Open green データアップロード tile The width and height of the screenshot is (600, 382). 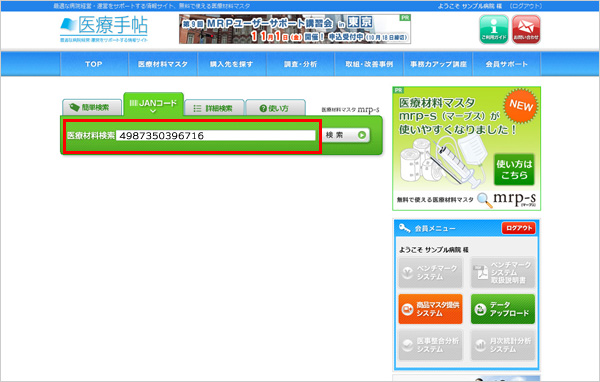(502, 309)
